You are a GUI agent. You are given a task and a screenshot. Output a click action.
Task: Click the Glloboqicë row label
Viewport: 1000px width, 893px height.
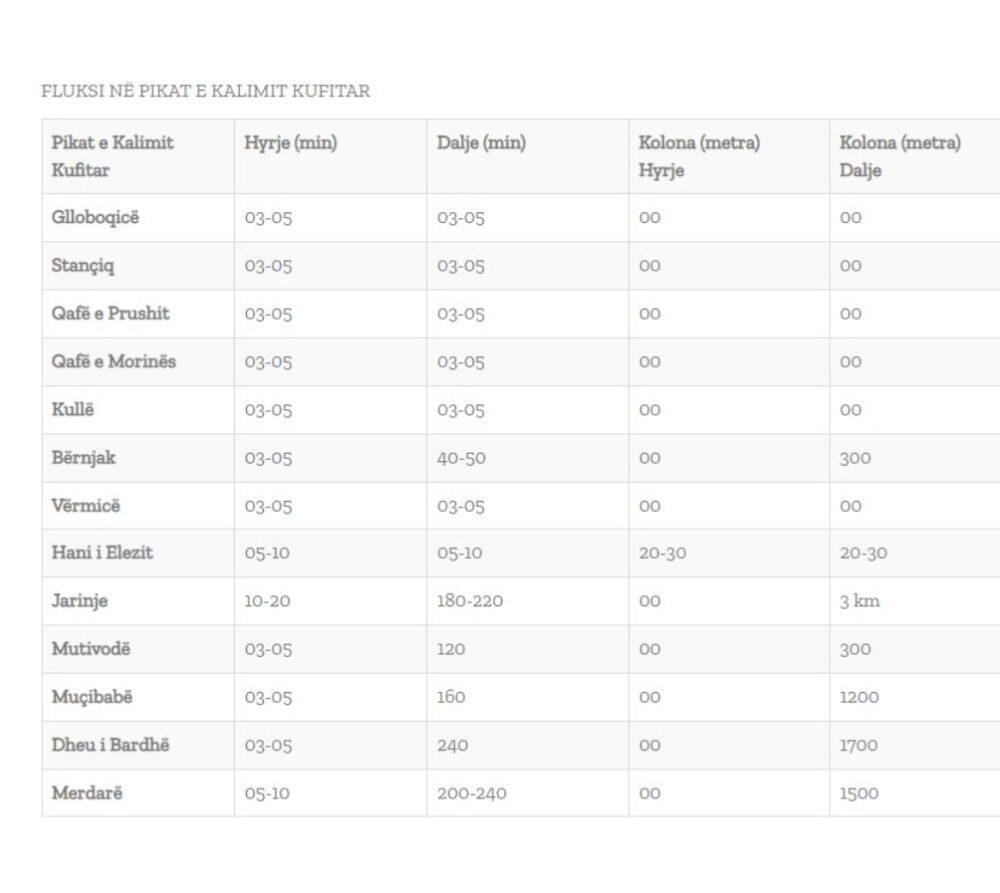[x=95, y=218]
